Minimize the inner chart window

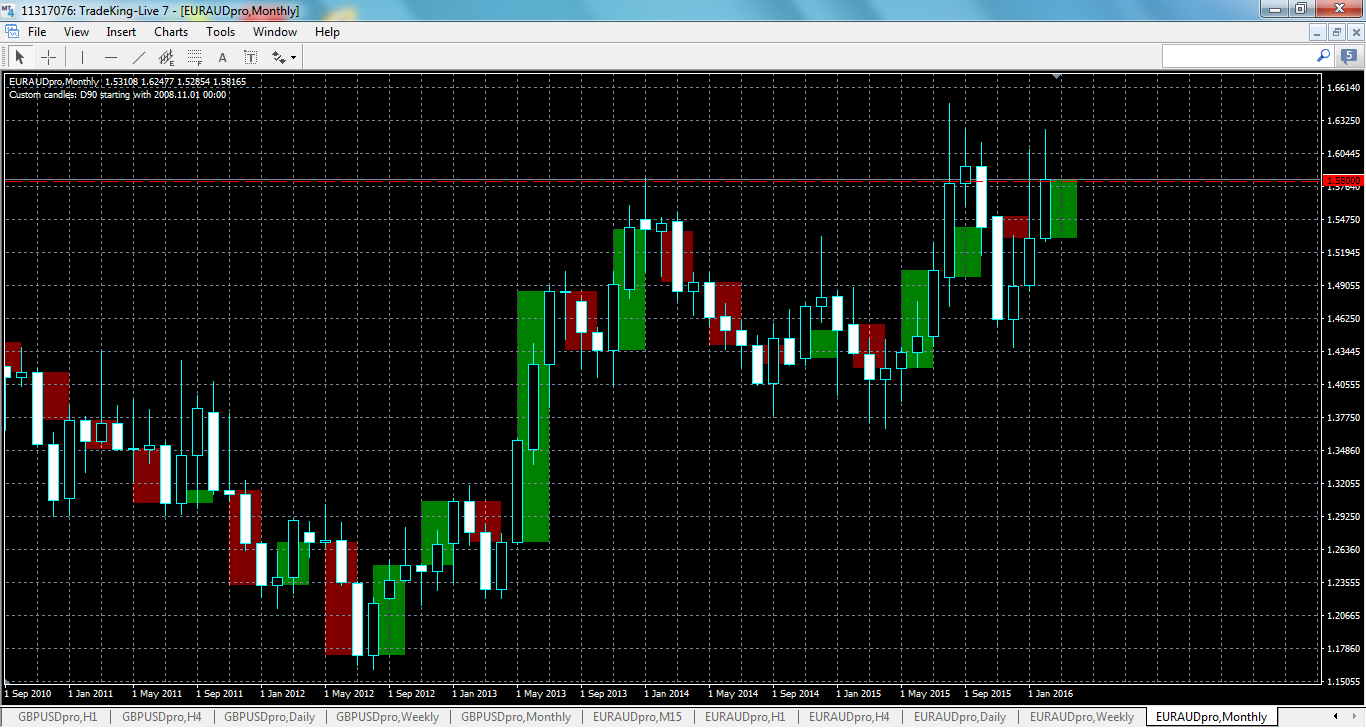(1319, 32)
